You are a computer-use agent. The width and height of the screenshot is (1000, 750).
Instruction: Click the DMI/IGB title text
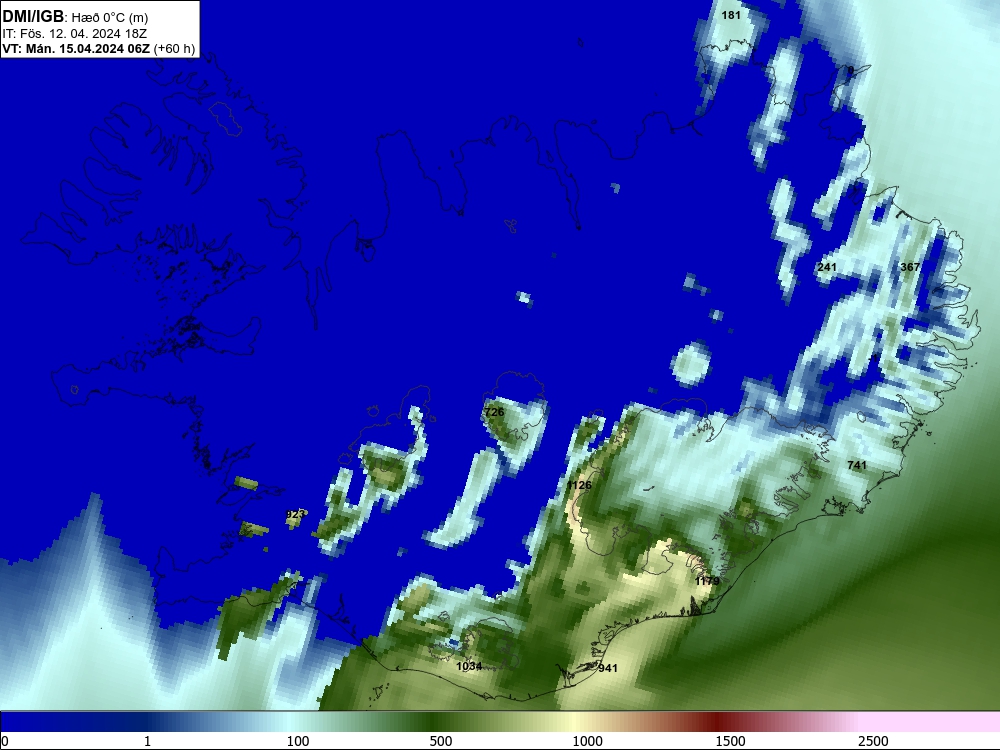click(33, 17)
